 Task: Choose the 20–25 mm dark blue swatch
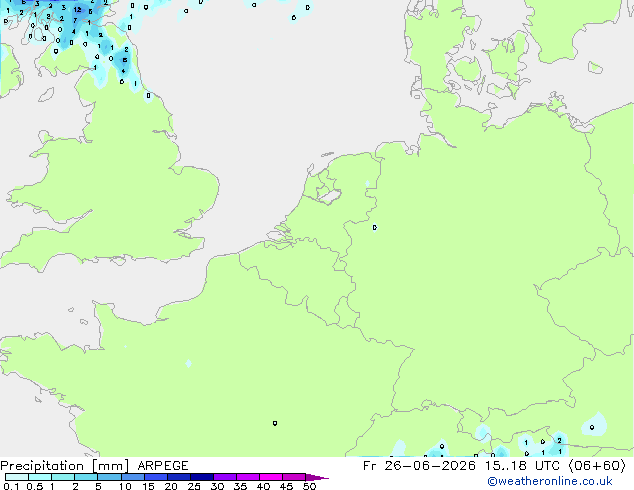pyautogui.click(x=178, y=477)
